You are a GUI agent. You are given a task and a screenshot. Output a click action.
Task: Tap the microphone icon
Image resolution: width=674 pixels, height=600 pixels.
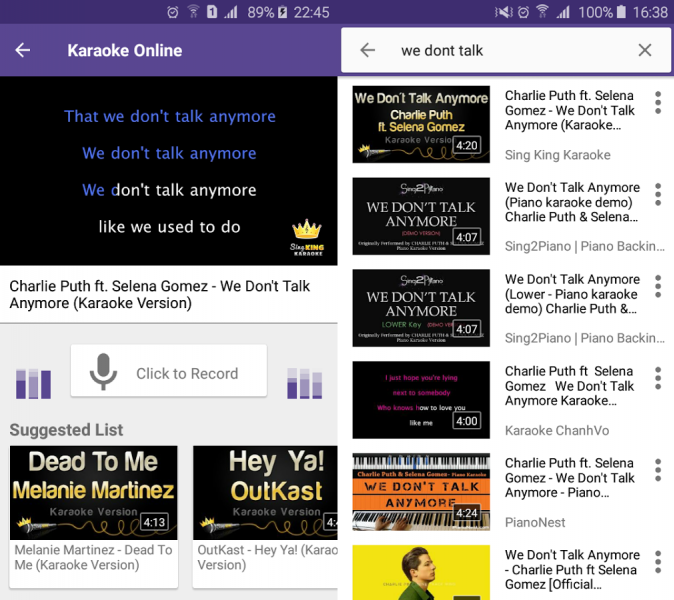[x=103, y=371]
